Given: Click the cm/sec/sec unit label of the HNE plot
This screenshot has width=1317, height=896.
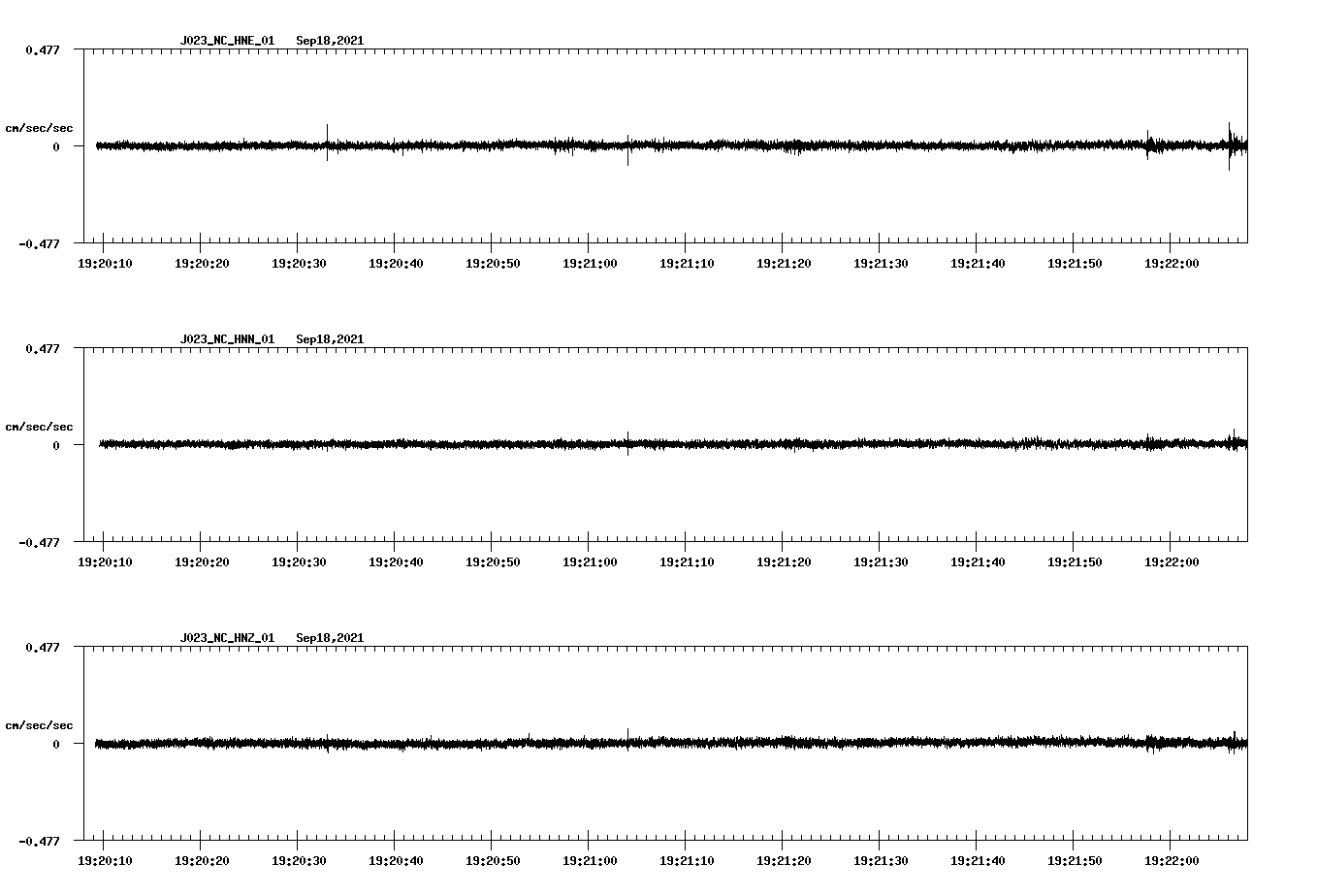Looking at the screenshot, I should pyautogui.click(x=39, y=128).
